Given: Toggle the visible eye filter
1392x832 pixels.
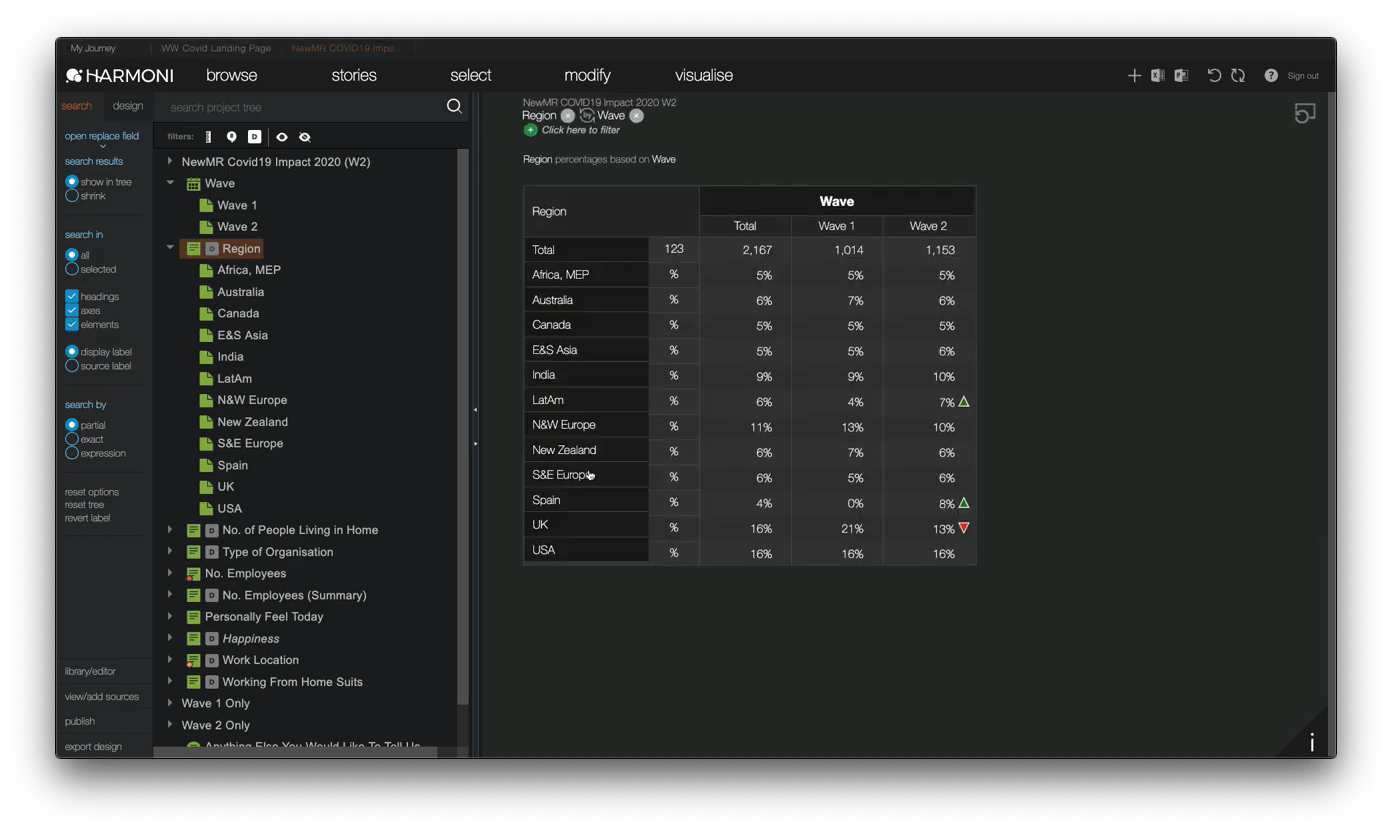Looking at the screenshot, I should click(x=282, y=137).
